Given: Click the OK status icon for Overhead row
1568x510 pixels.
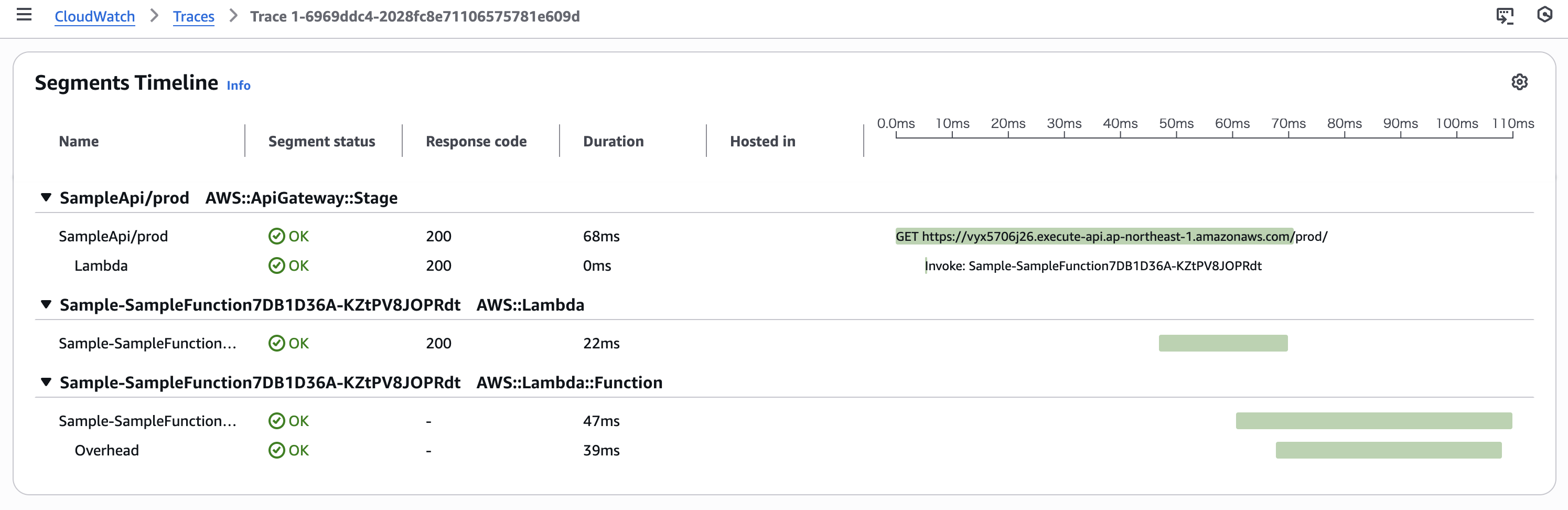Looking at the screenshot, I should click(276, 450).
